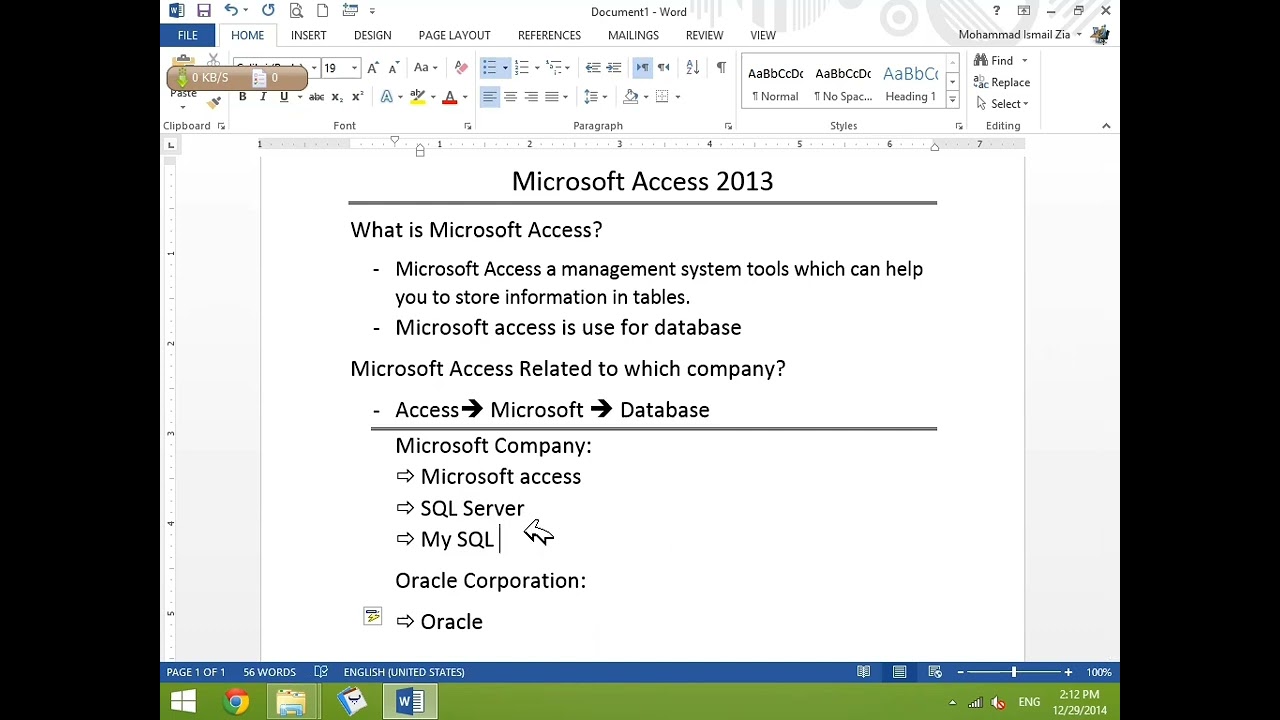Apply subscript formatting
The width and height of the screenshot is (1280, 720).
pos(337,97)
